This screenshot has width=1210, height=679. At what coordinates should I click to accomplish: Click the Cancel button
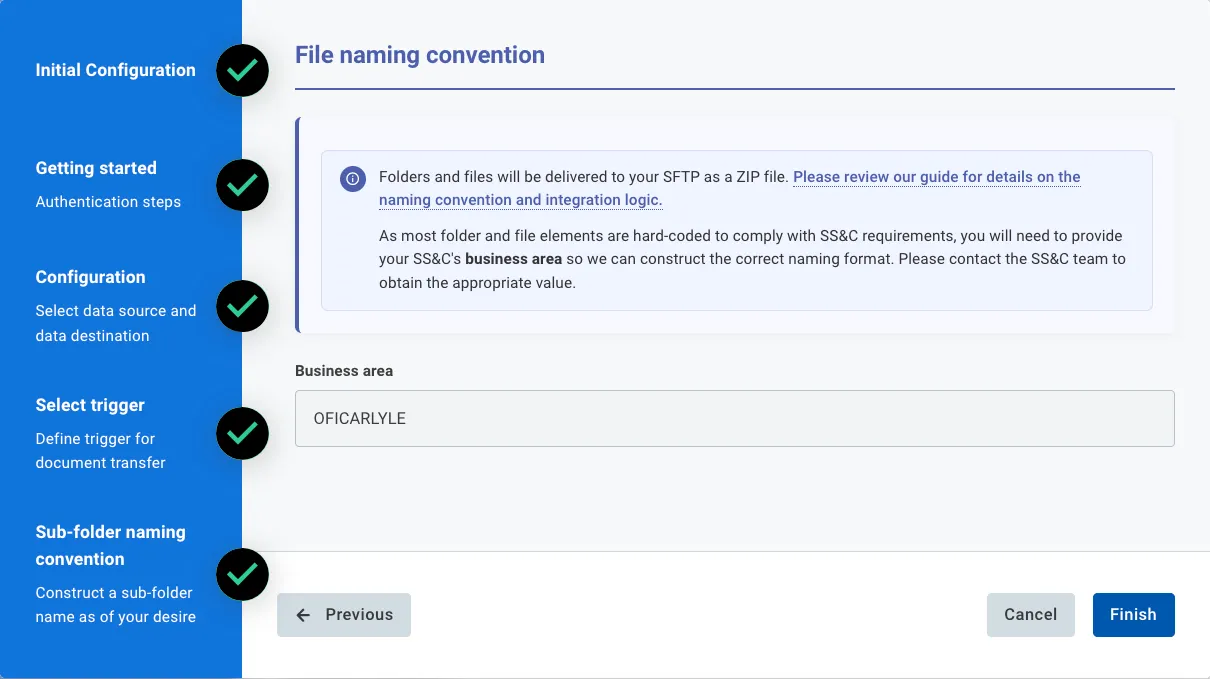pos(1030,615)
